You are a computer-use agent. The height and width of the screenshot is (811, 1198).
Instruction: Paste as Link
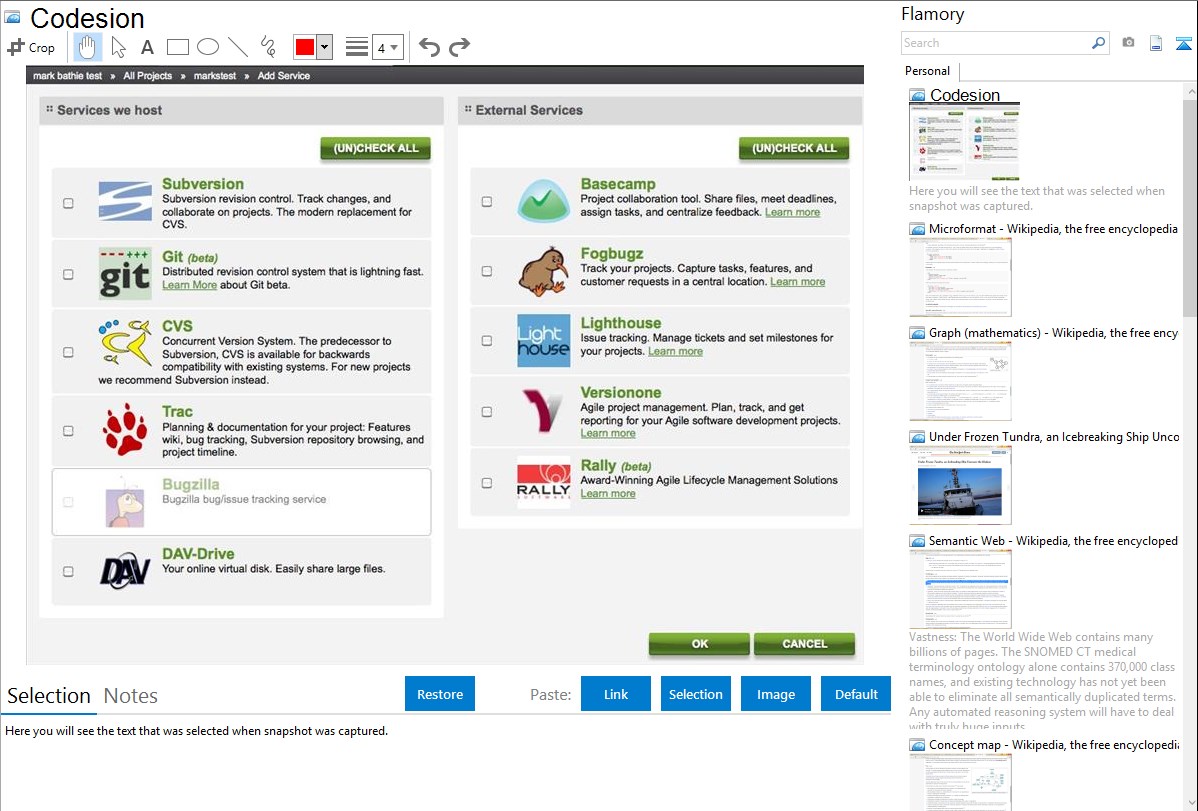click(616, 694)
